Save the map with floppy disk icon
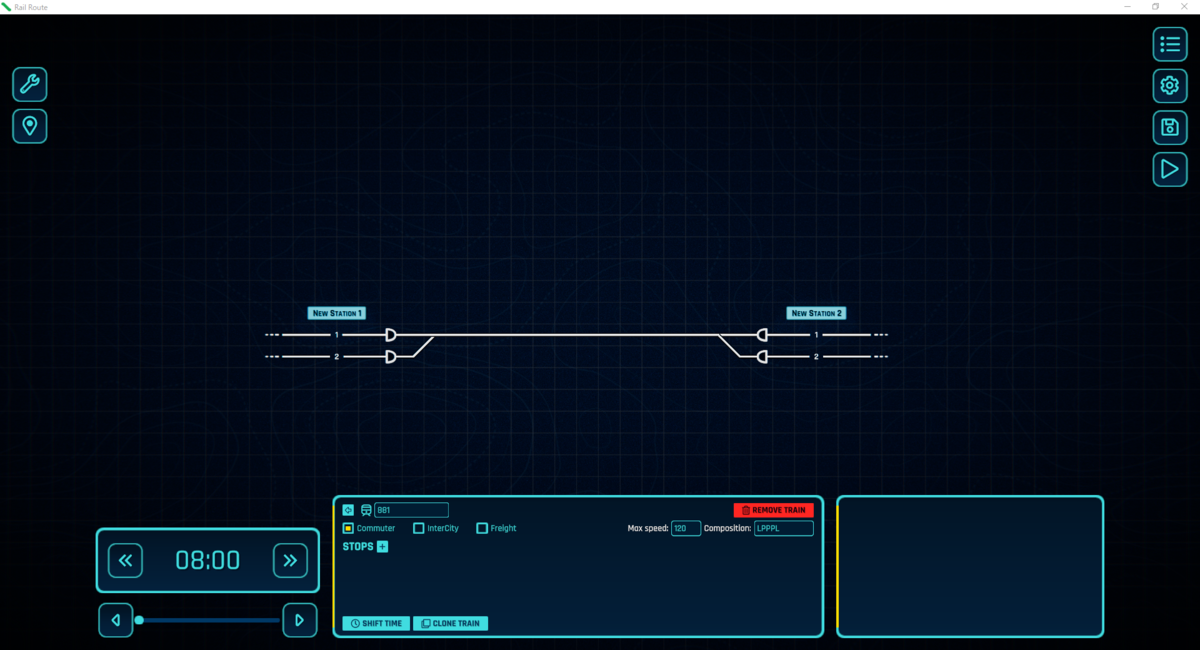 click(1170, 127)
